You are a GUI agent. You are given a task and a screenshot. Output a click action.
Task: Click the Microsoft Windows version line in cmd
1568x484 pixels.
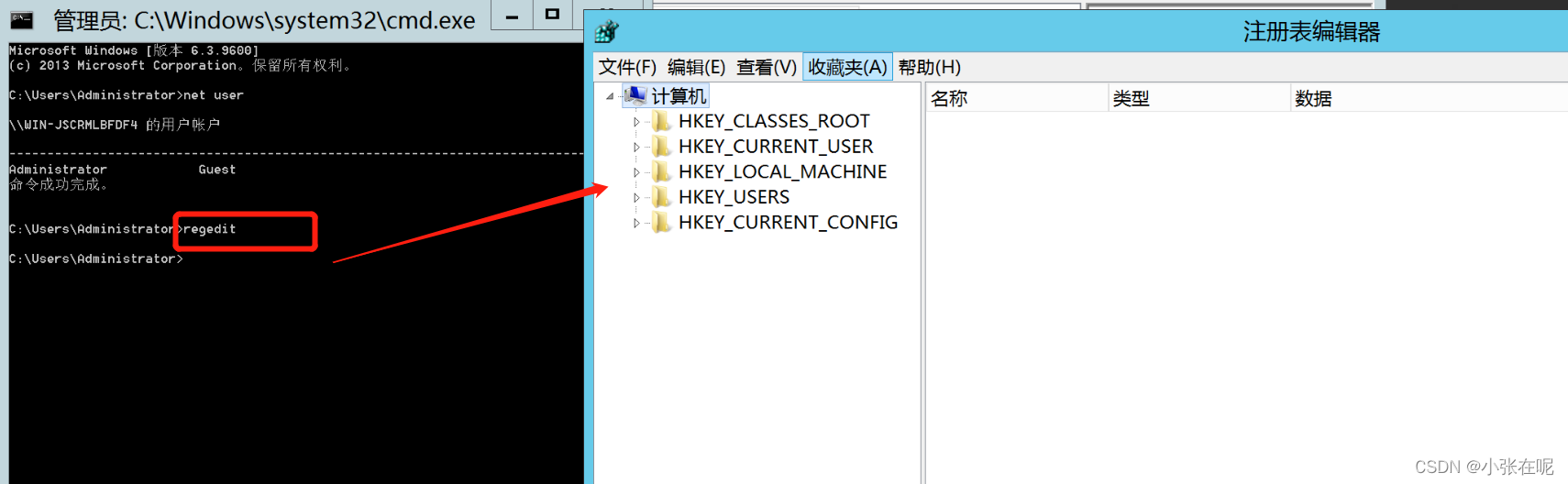134,50
